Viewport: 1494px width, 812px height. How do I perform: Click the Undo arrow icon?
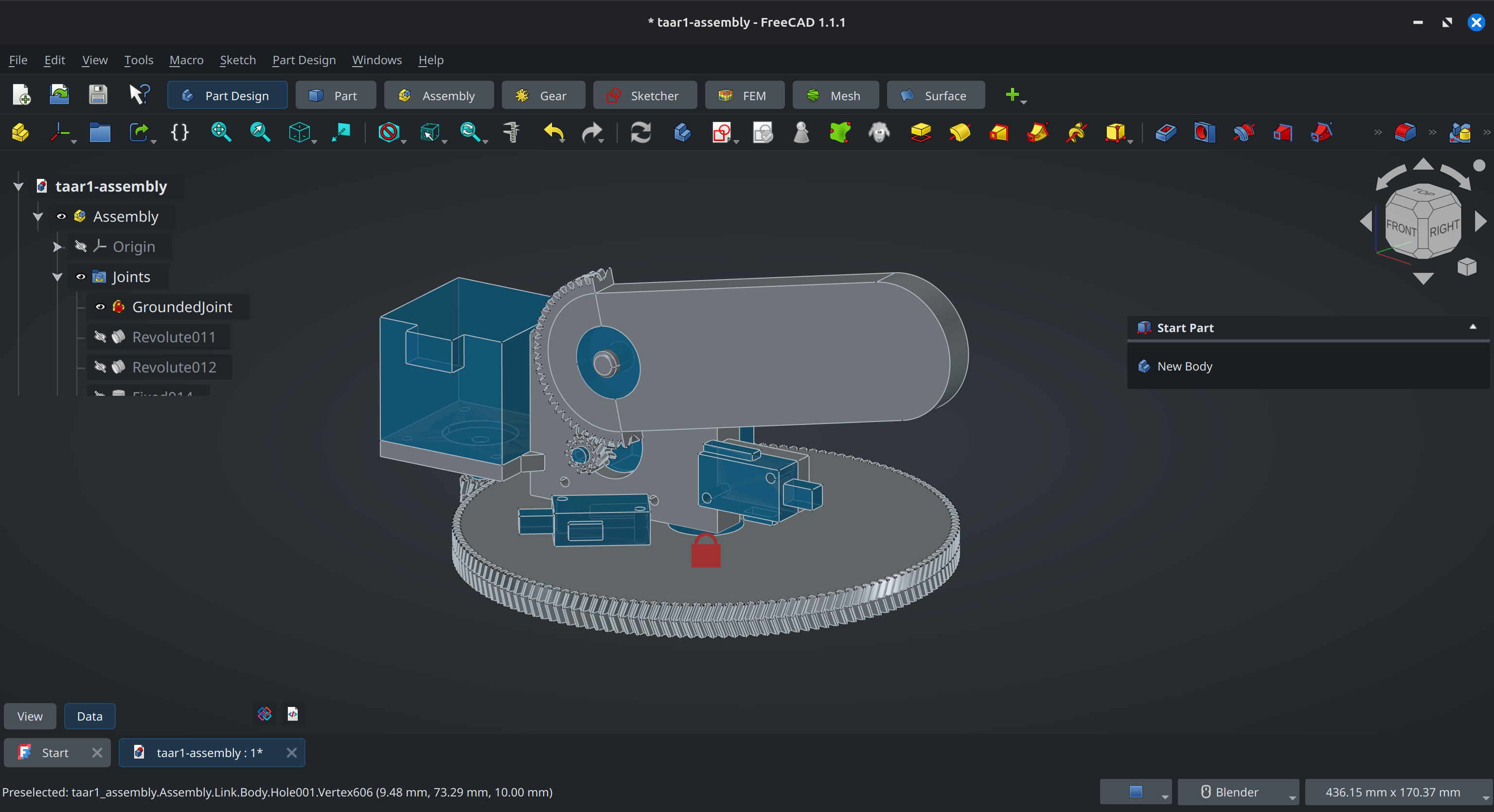click(x=554, y=132)
